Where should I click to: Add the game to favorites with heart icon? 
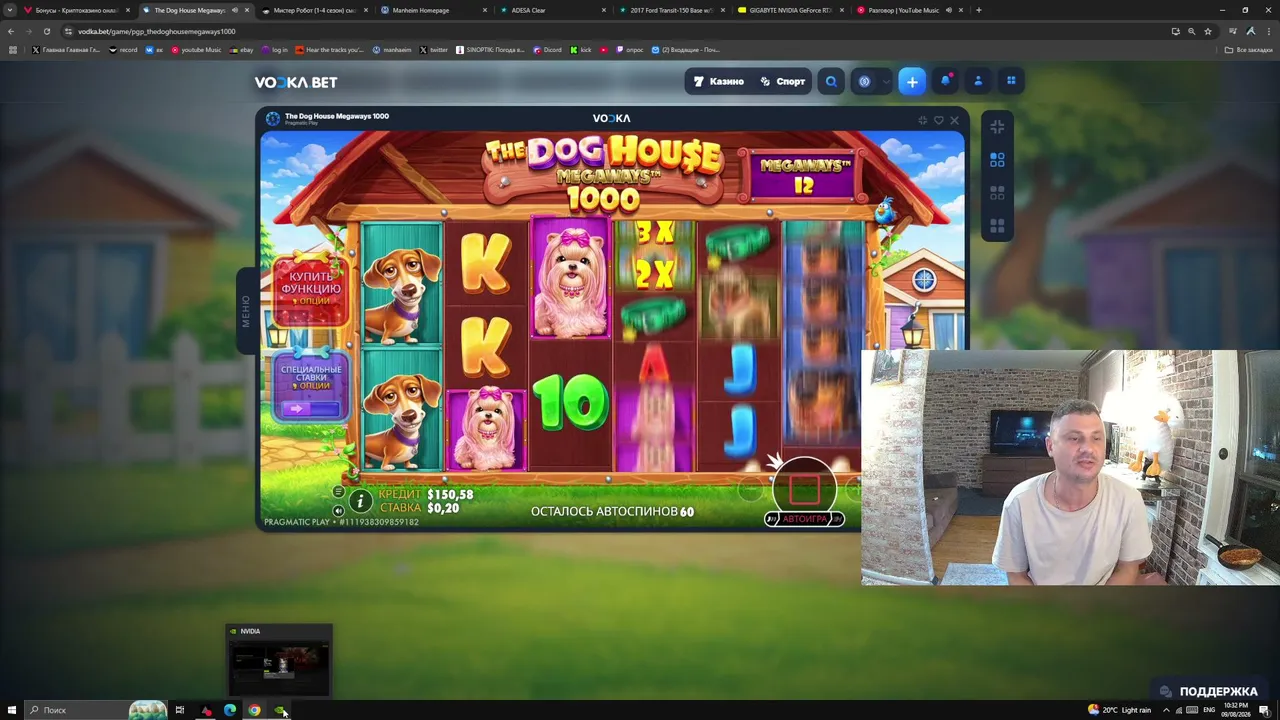click(938, 120)
